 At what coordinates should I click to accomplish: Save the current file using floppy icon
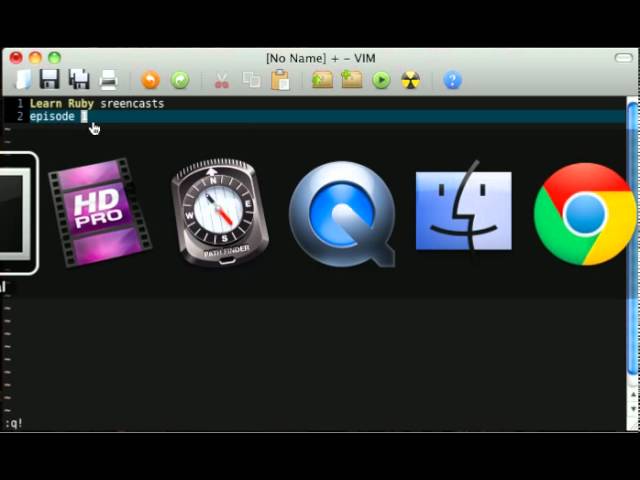click(x=49, y=79)
